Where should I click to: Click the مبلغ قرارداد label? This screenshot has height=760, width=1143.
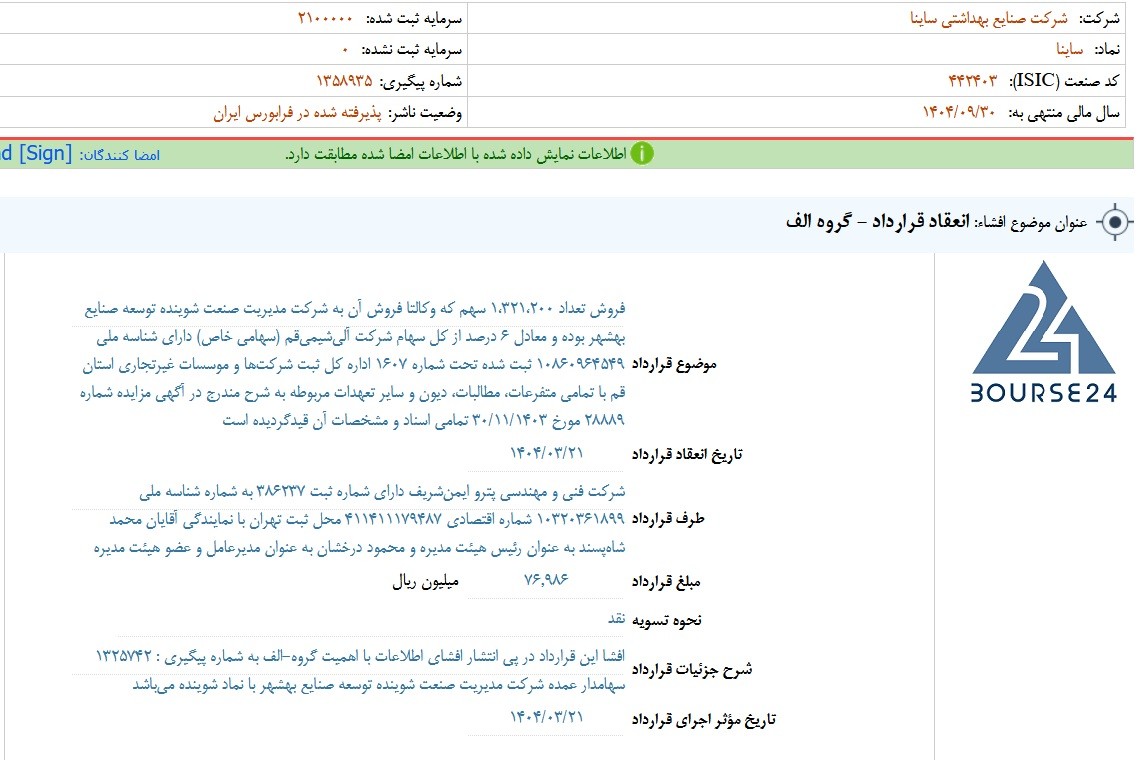pyautogui.click(x=666, y=581)
